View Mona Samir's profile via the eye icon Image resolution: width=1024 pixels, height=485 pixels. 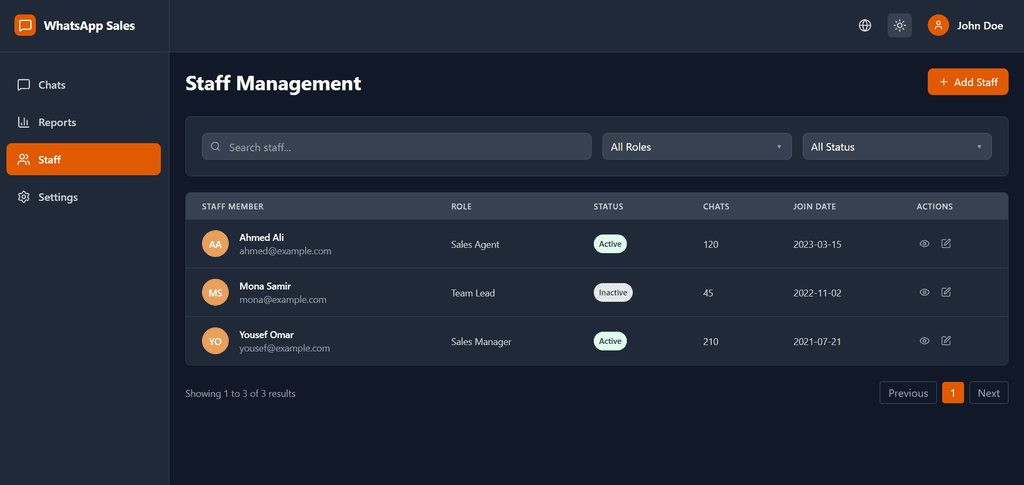(924, 292)
